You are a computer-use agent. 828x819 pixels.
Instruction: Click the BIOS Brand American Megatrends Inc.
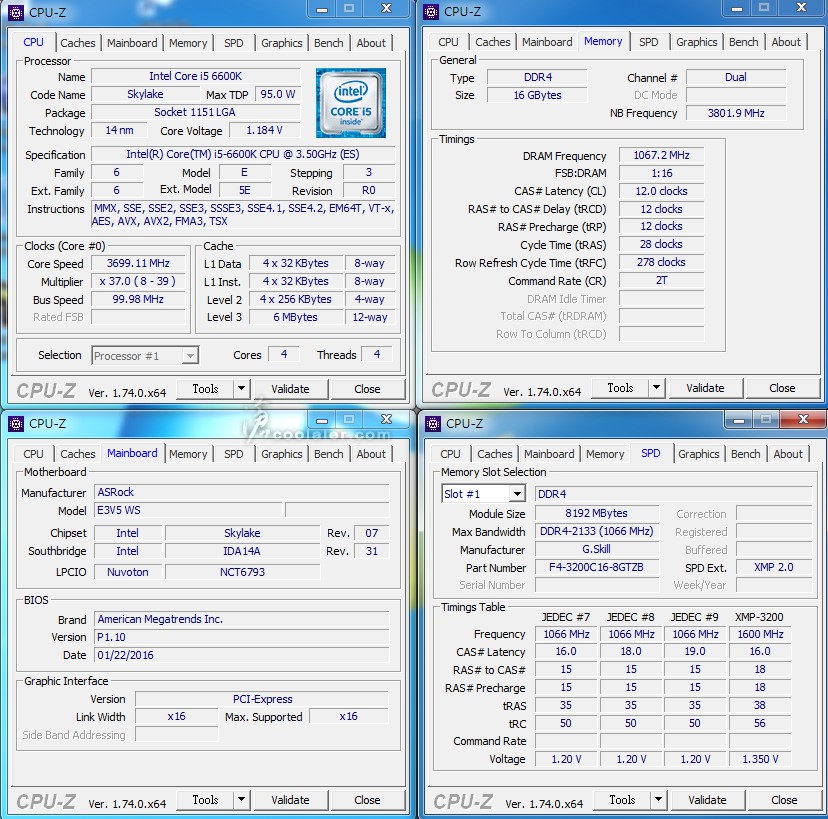click(242, 619)
